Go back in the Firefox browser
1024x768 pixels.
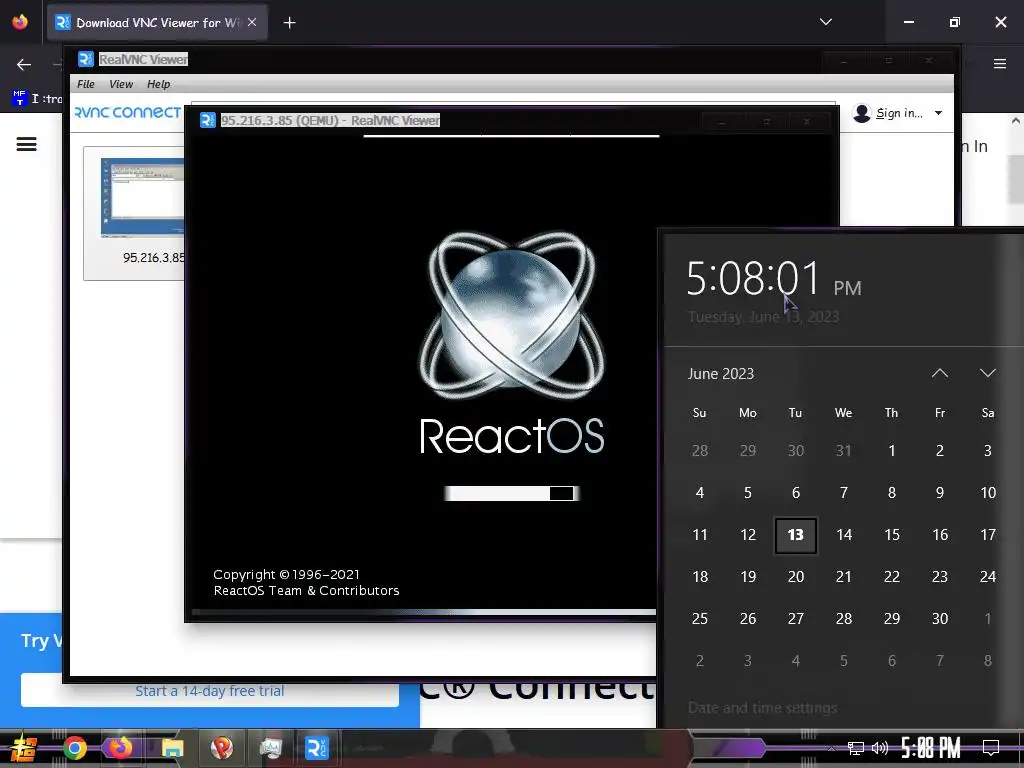click(x=24, y=64)
